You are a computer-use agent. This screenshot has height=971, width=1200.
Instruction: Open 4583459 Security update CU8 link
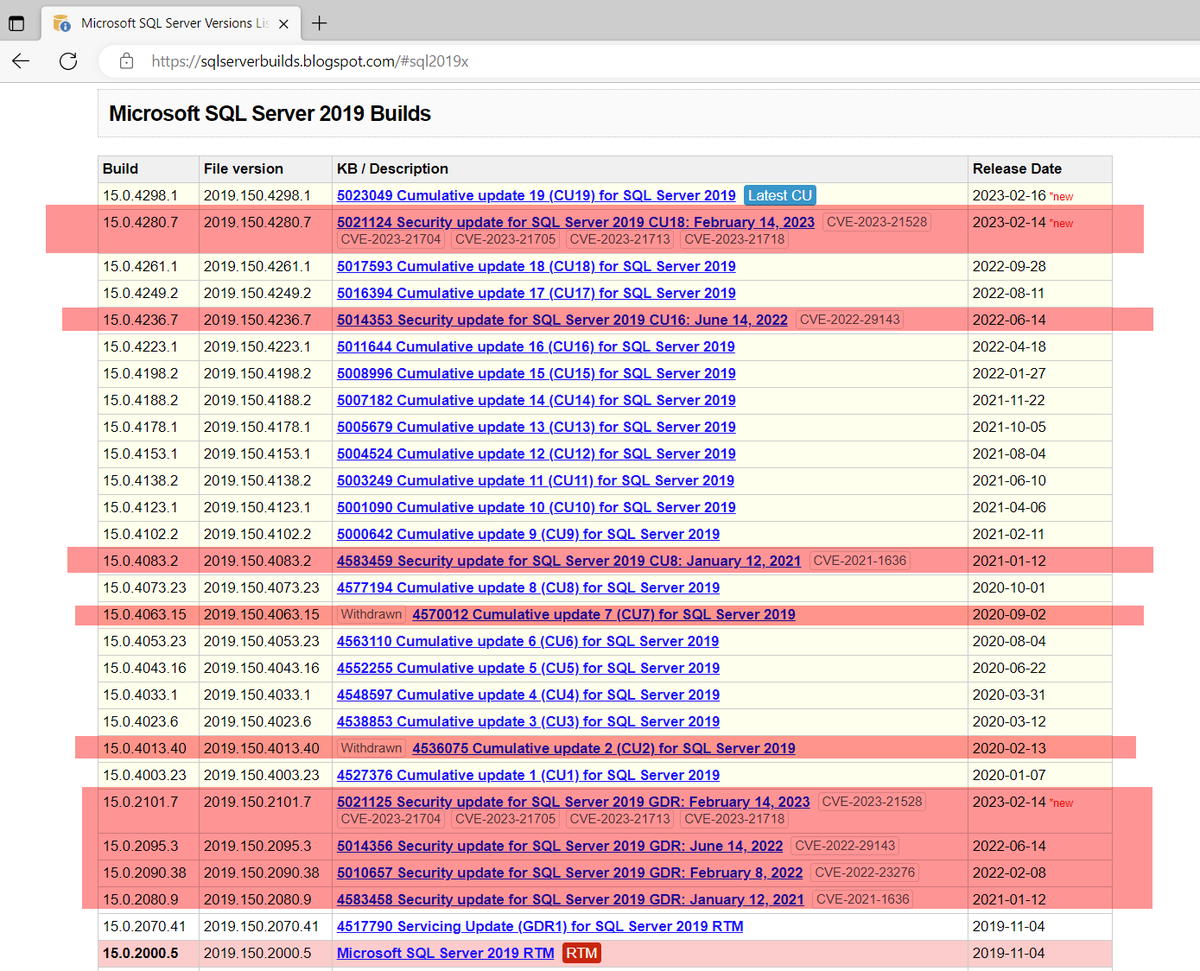click(569, 561)
